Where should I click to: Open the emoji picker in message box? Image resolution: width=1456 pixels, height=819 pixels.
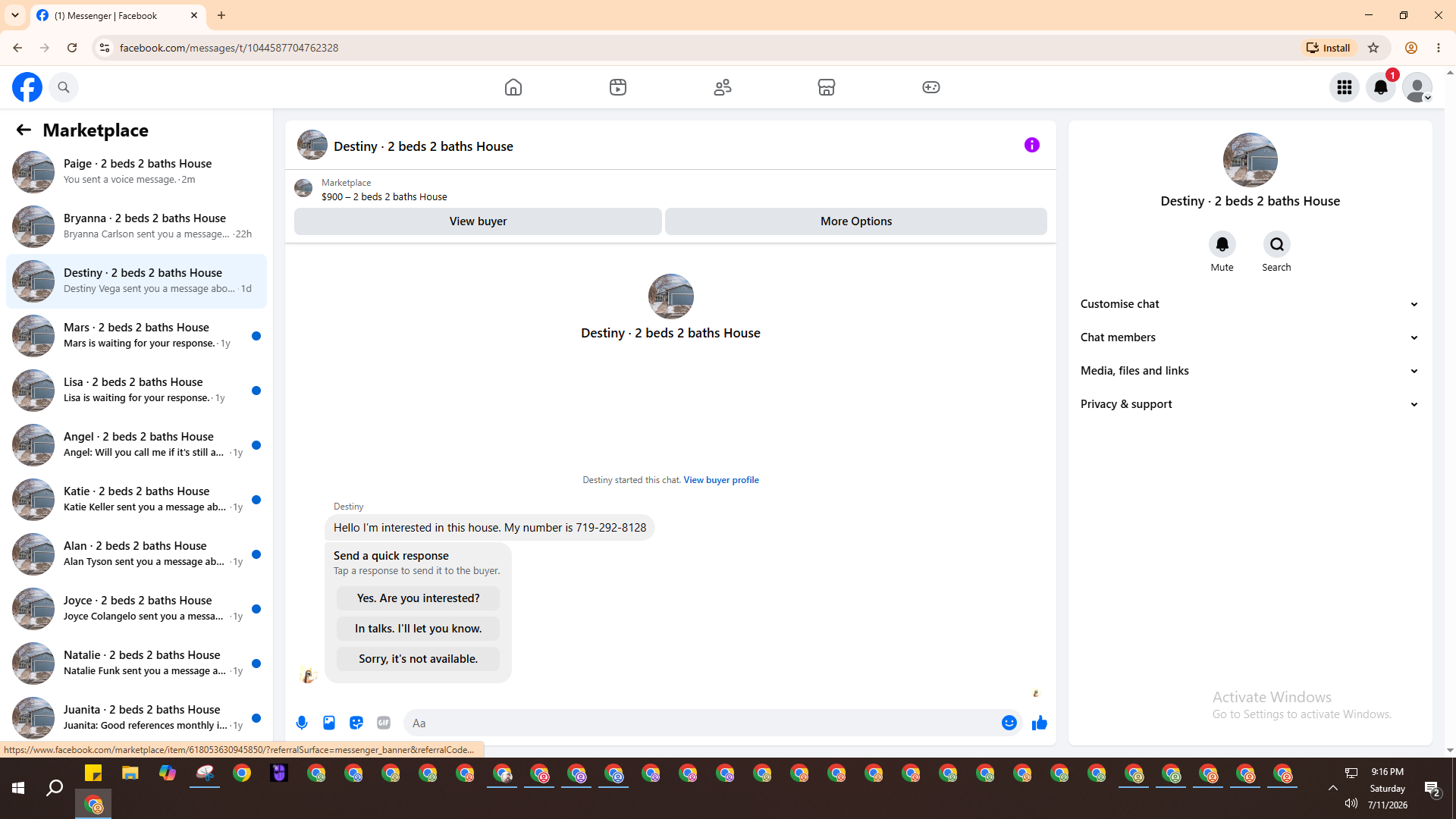click(x=1009, y=723)
